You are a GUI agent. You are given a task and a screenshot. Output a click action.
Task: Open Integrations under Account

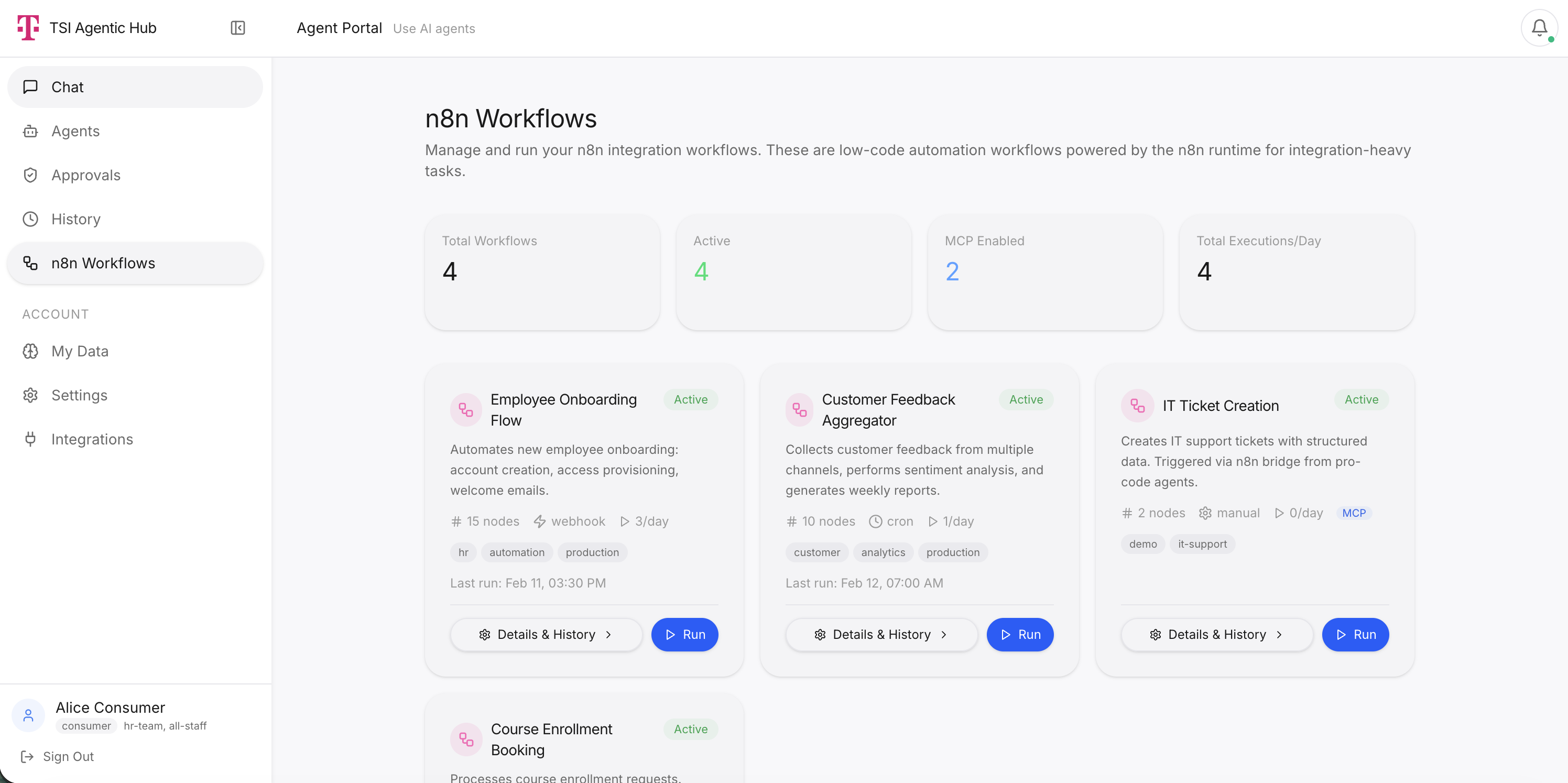click(x=135, y=439)
